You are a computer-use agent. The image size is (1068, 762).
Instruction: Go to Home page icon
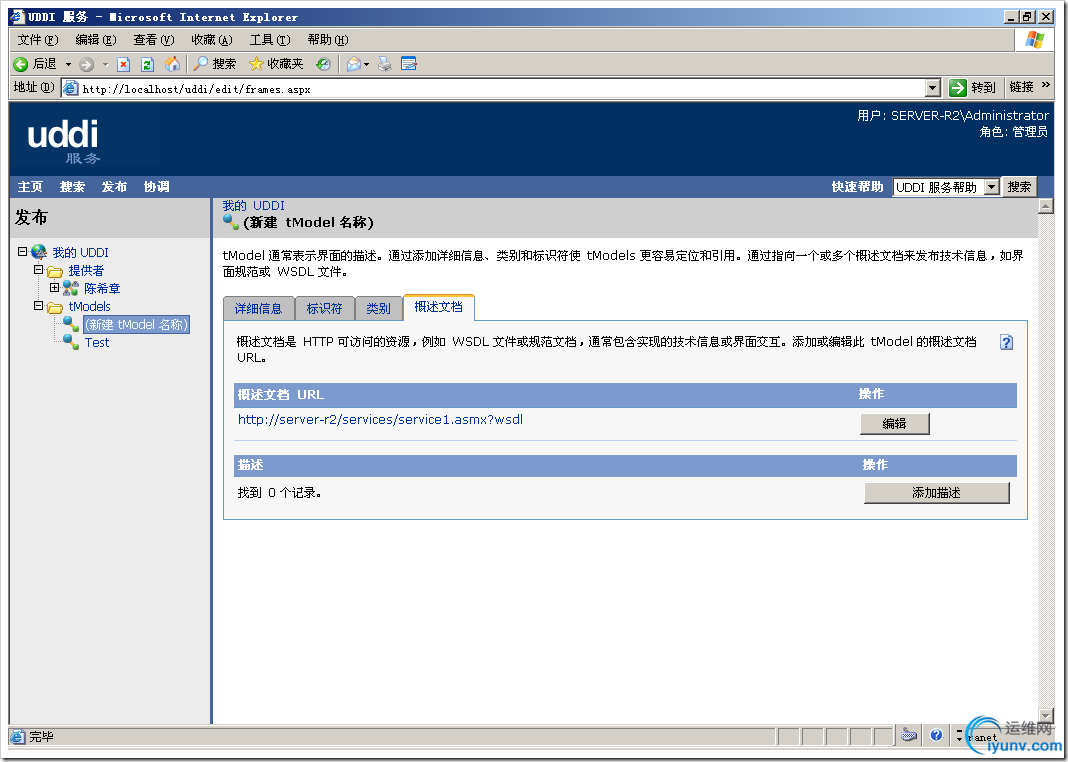173,64
